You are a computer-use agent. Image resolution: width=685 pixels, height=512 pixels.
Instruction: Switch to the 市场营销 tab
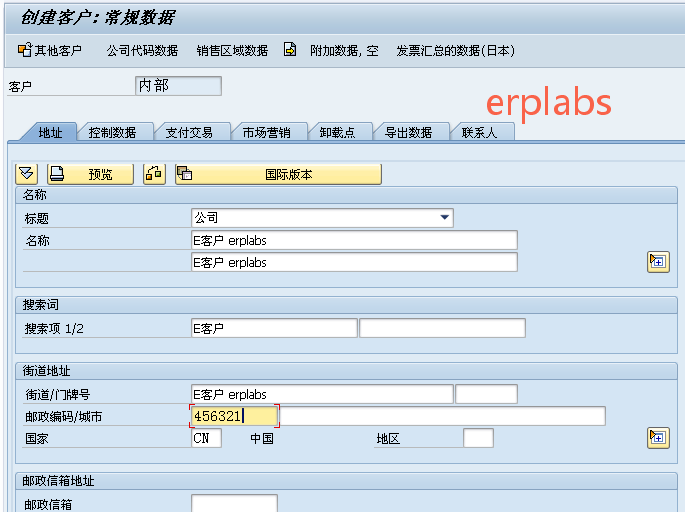click(266, 132)
